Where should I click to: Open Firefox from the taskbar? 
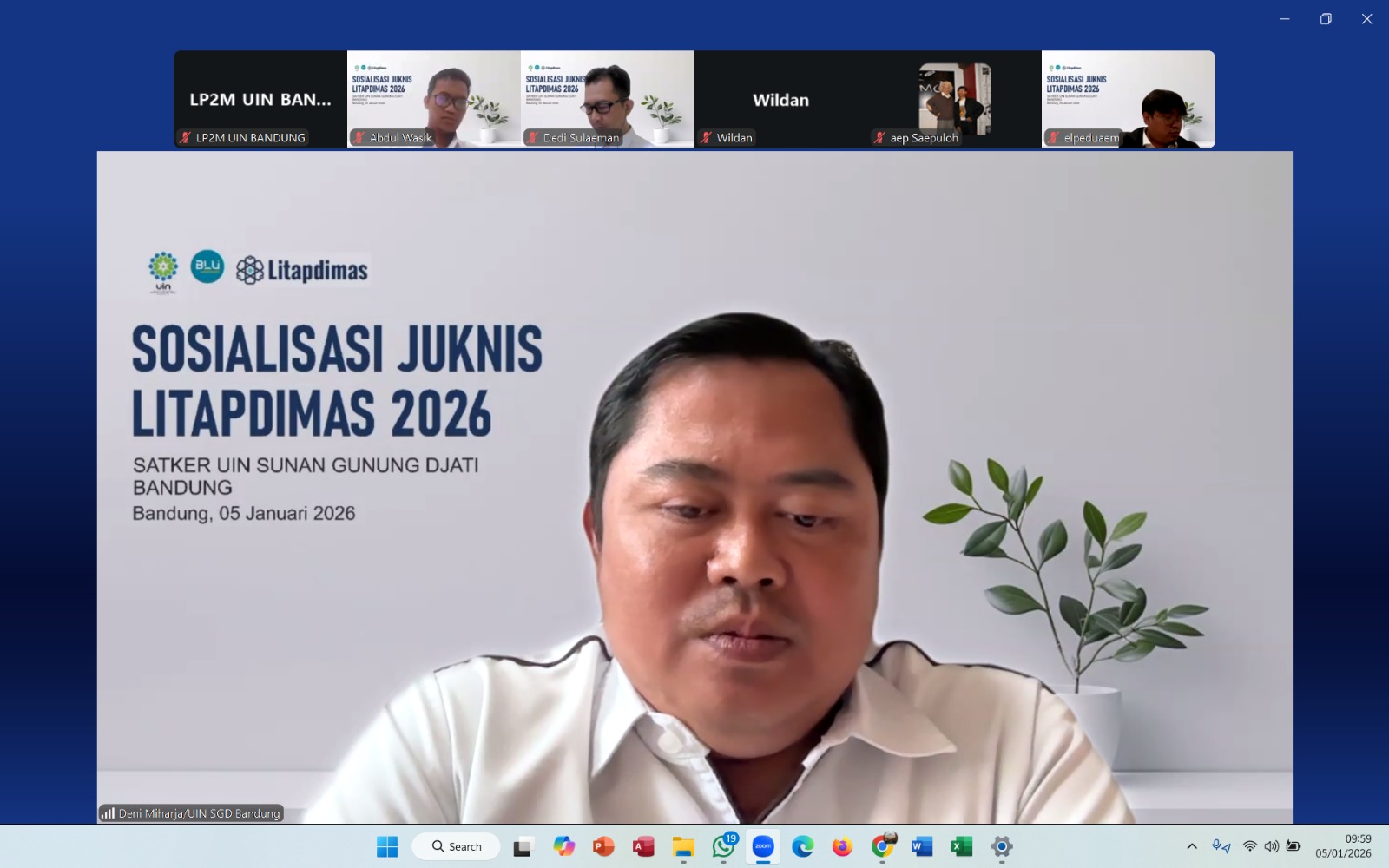click(842, 846)
